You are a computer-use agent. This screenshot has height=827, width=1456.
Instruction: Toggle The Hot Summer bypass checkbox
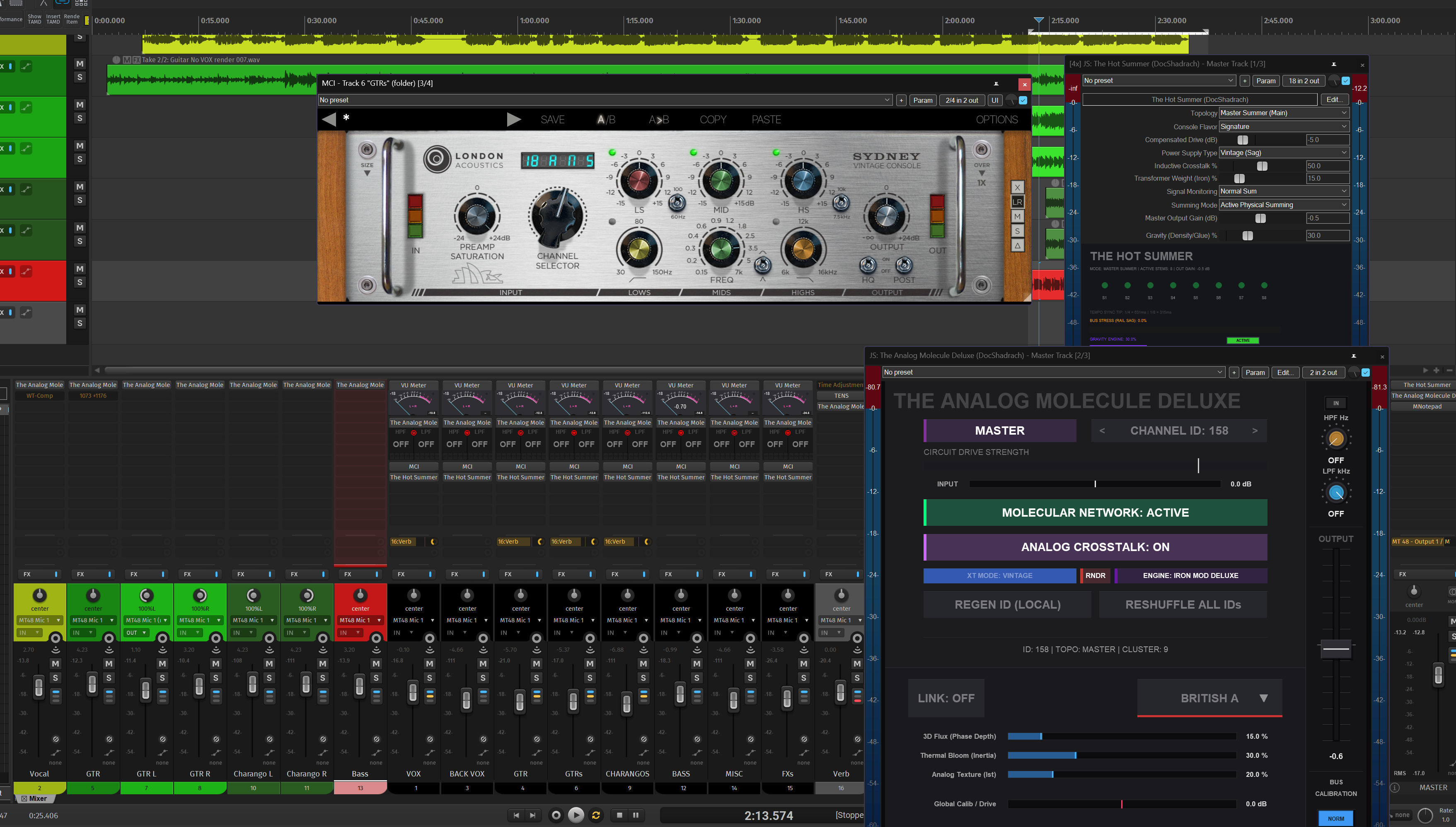[1345, 81]
